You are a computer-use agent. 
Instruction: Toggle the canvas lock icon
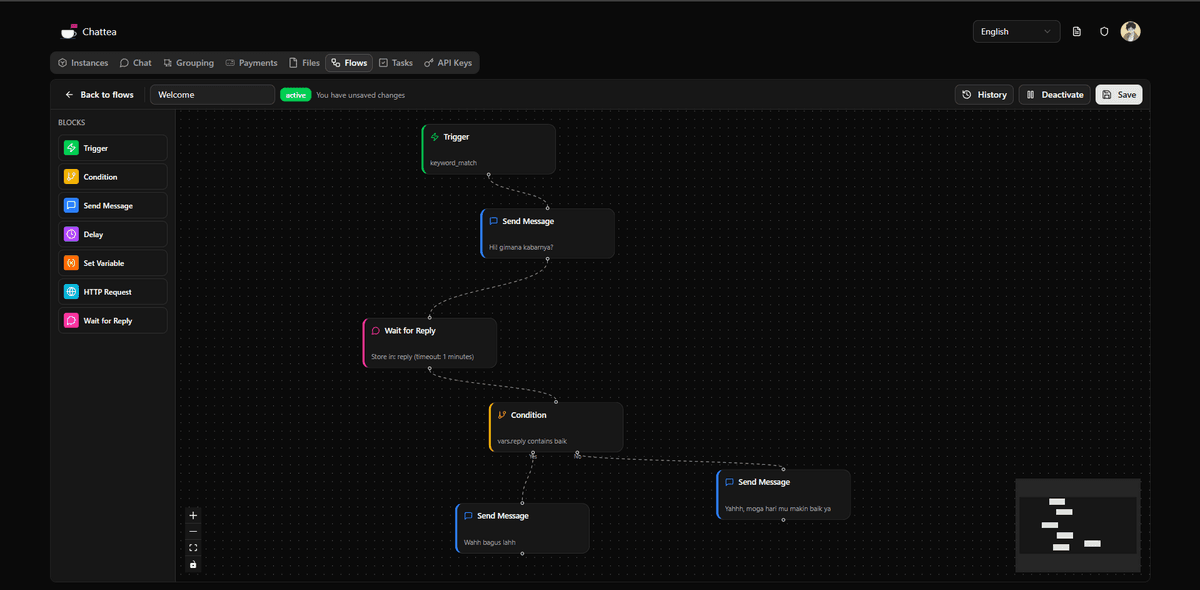193,564
